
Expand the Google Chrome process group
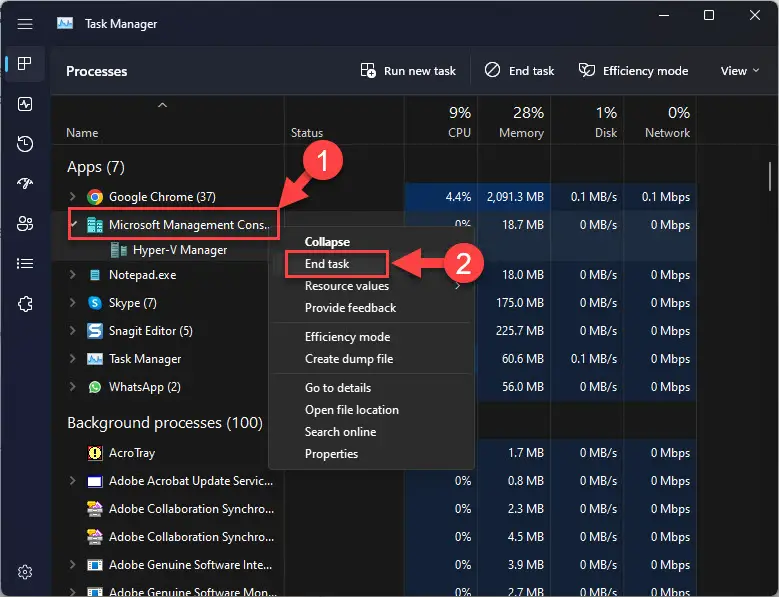(x=72, y=197)
